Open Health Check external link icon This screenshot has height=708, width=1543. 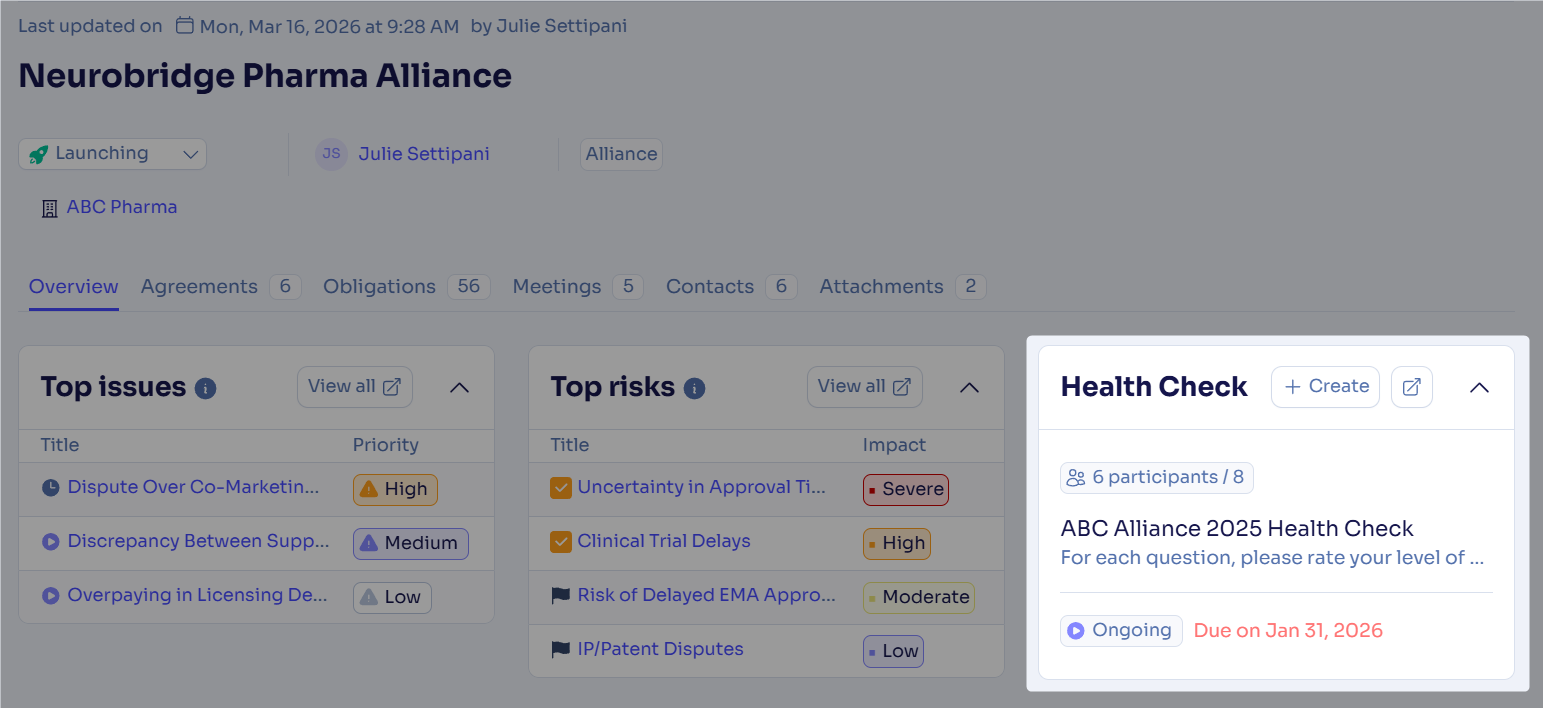pyautogui.click(x=1411, y=387)
